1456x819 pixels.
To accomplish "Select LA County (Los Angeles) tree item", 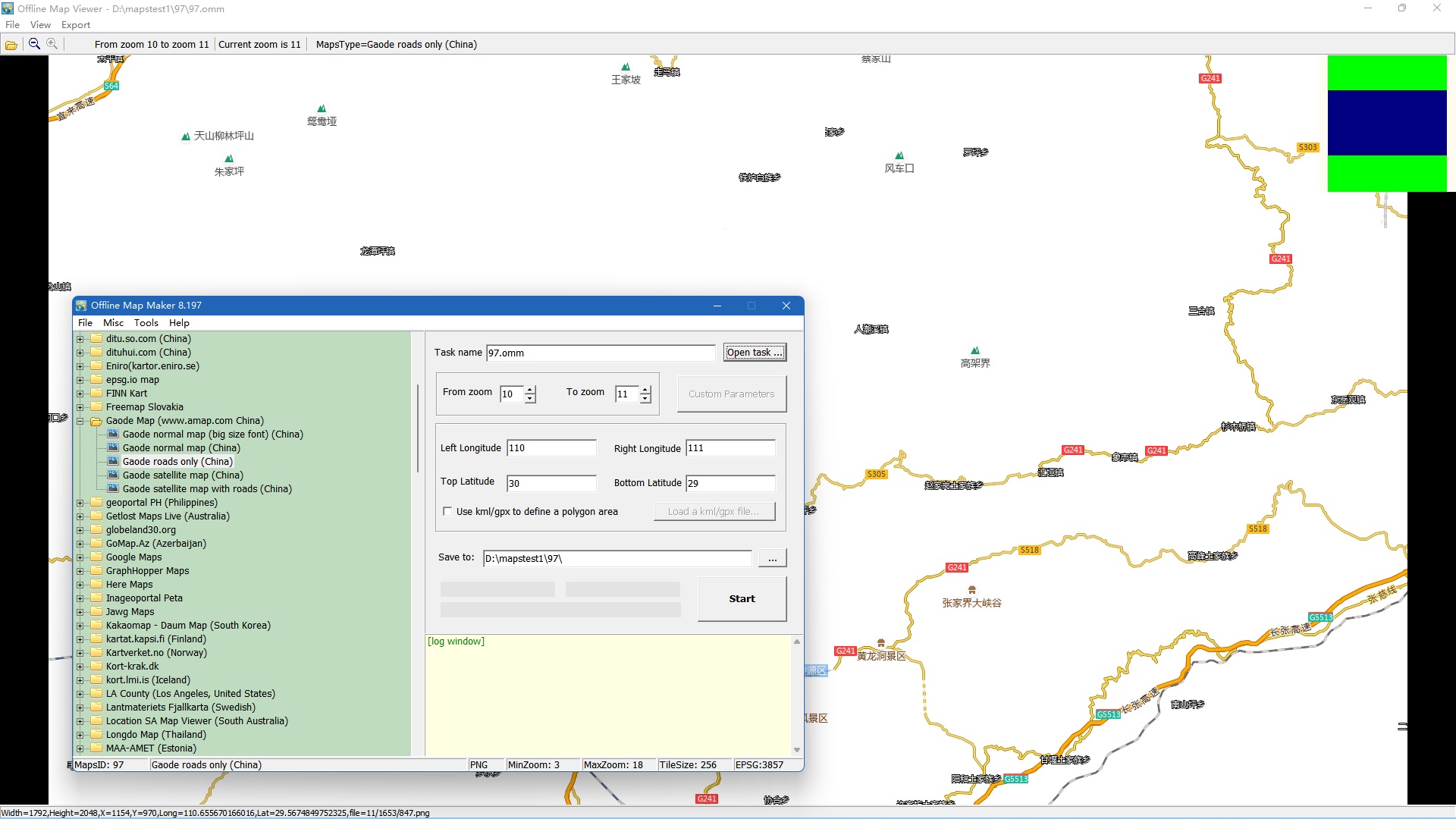I will pos(190,694).
